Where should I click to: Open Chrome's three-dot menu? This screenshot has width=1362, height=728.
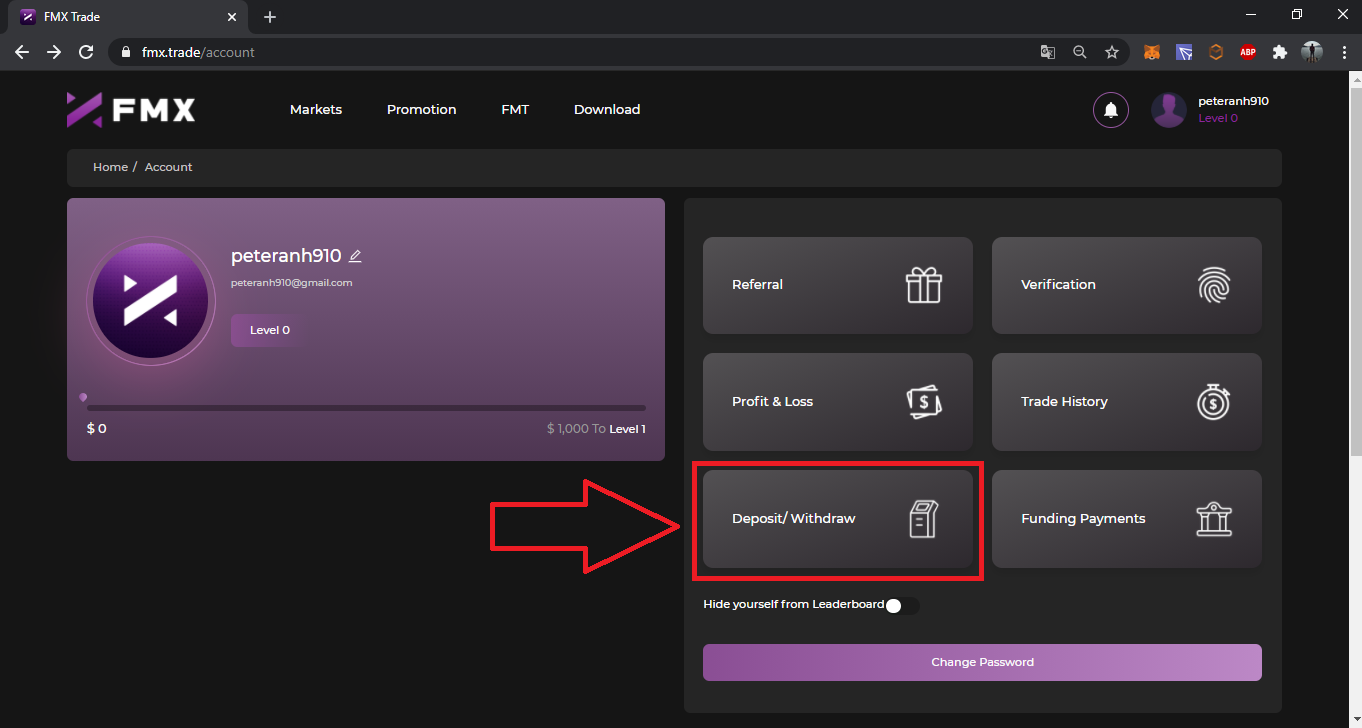click(1343, 52)
